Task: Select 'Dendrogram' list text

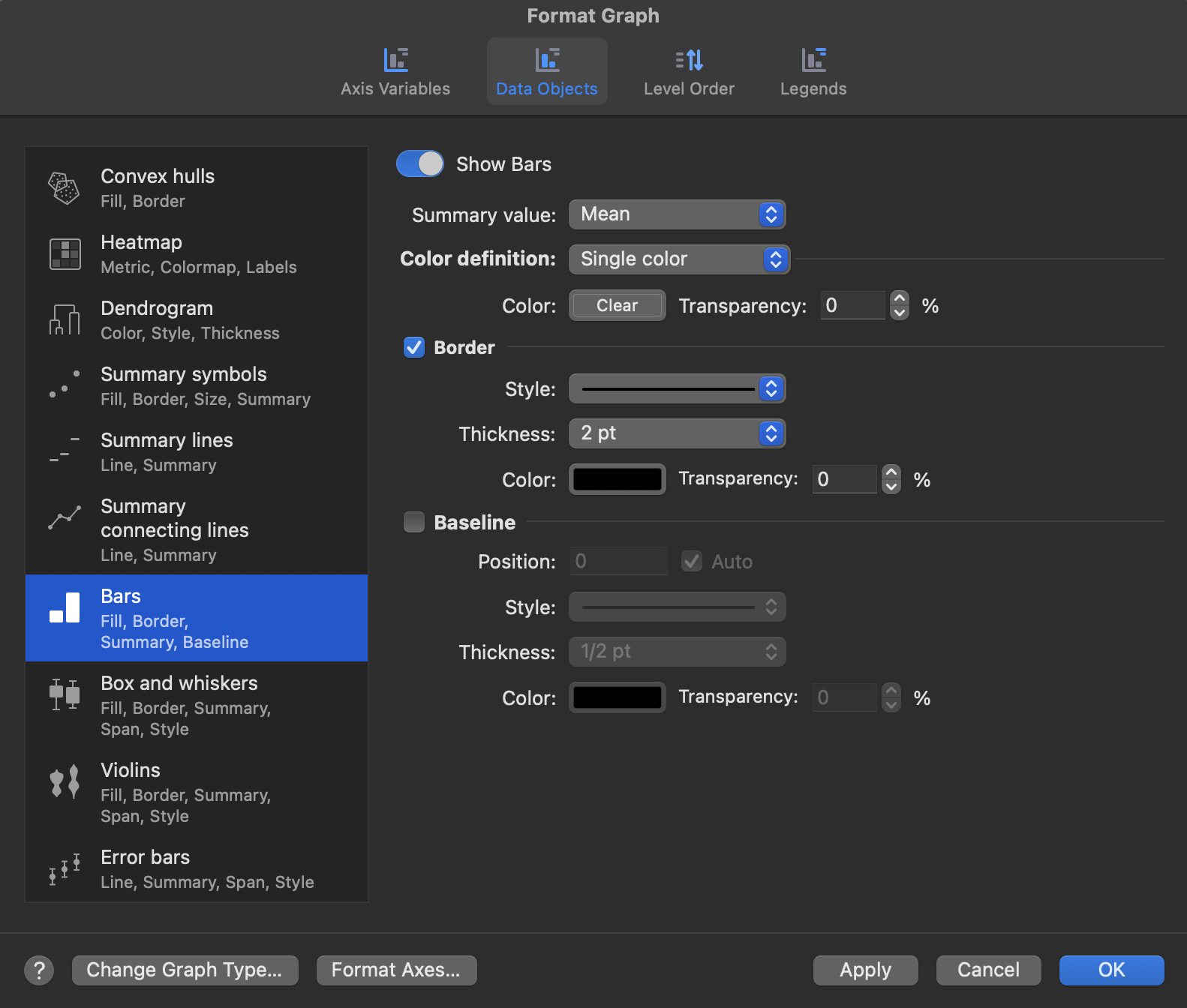Action: pyautogui.click(x=157, y=308)
